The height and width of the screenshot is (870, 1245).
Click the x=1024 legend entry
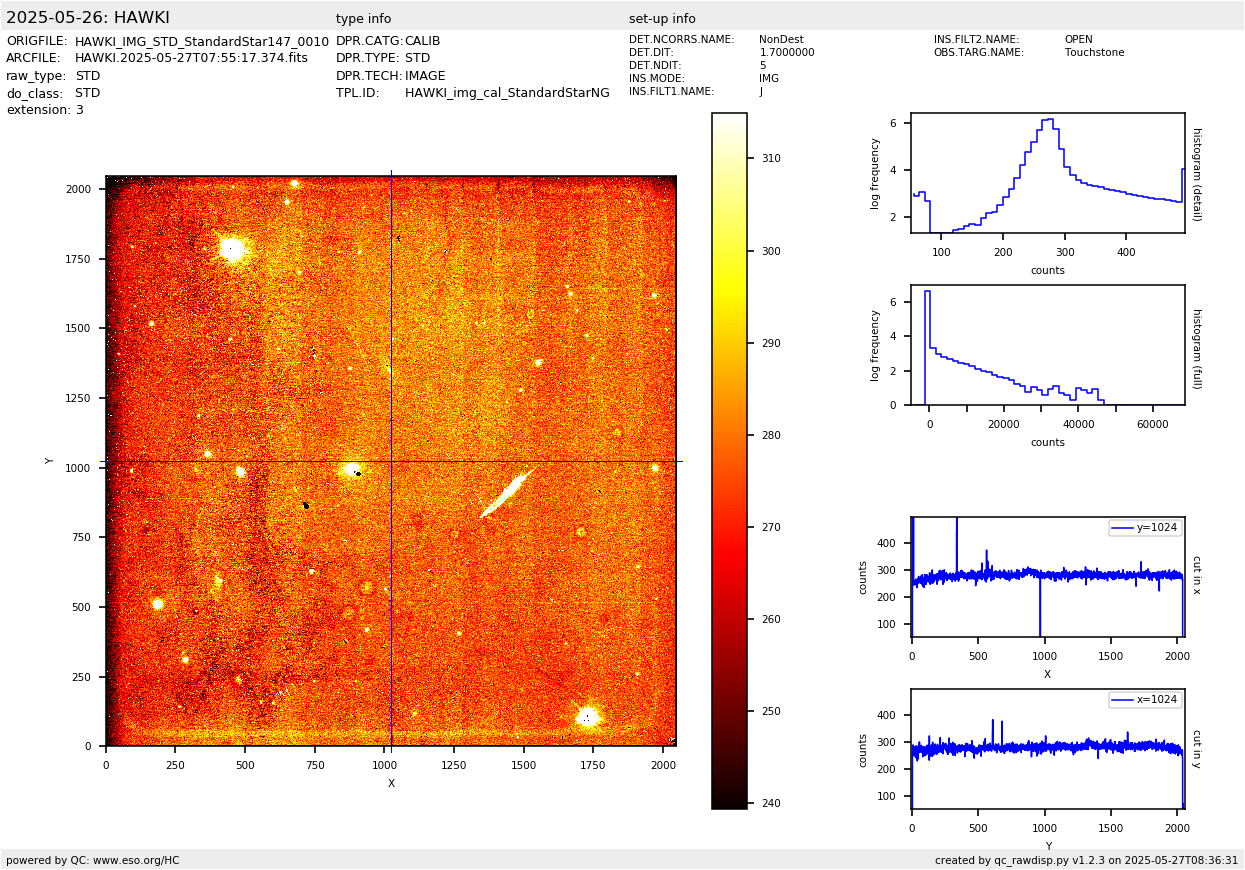click(1145, 700)
